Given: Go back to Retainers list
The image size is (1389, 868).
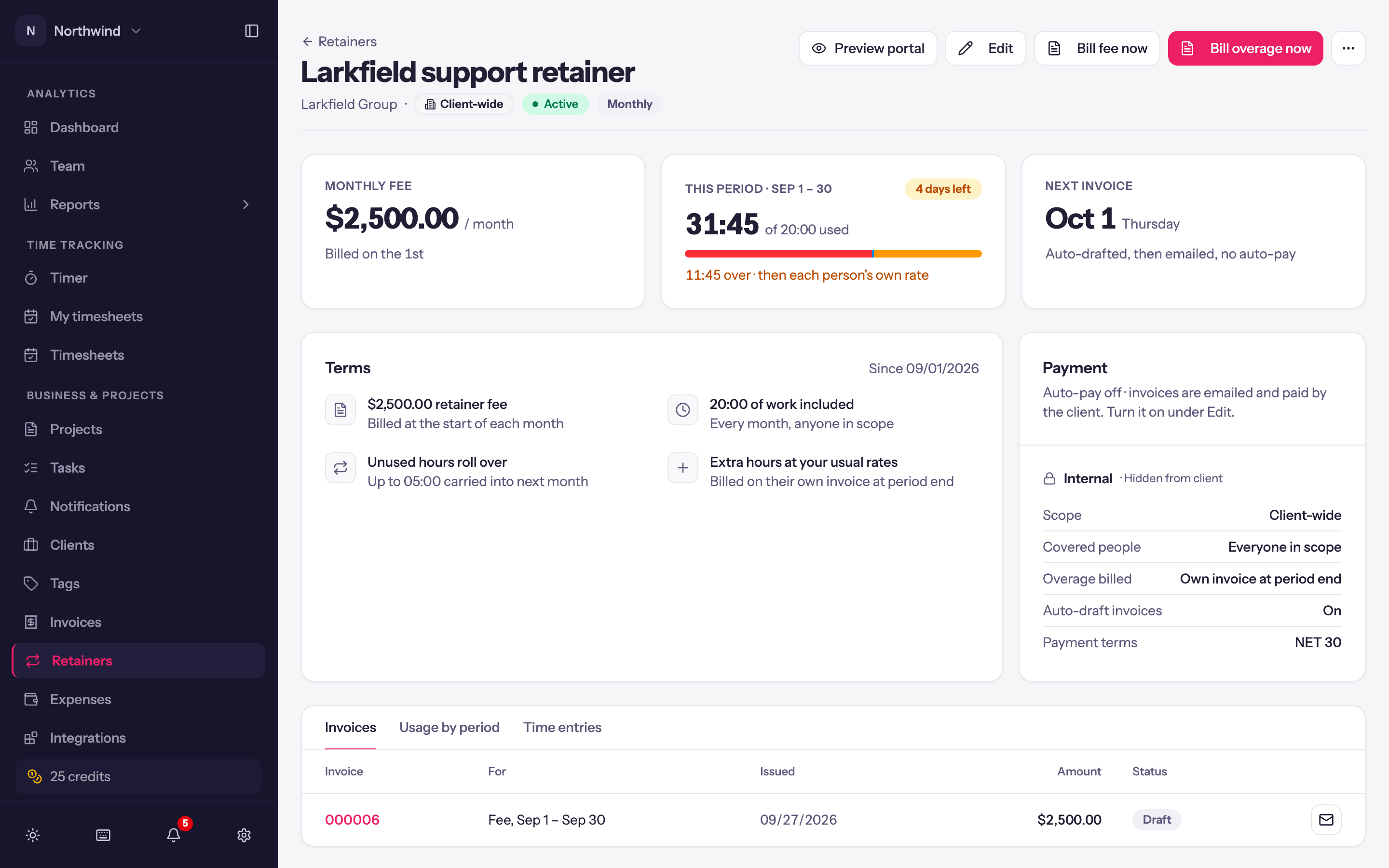Looking at the screenshot, I should (x=339, y=41).
